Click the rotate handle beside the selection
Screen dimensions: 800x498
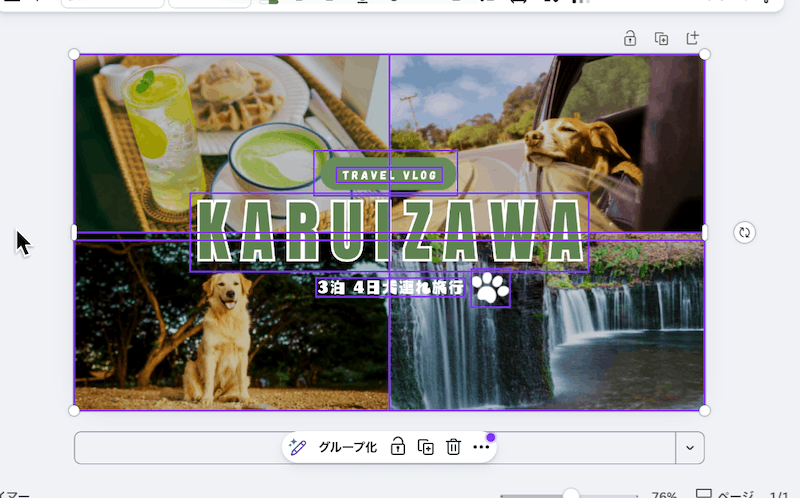[x=744, y=233]
